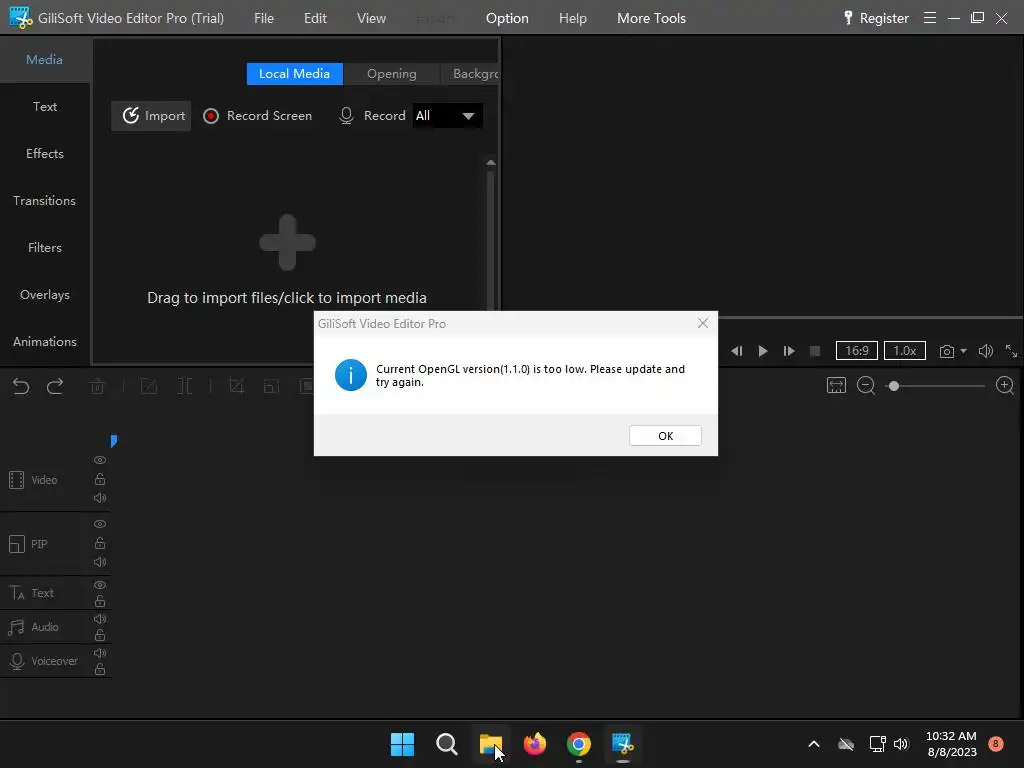Viewport: 1024px width, 768px height.
Task: Open the Option menu
Action: 507,18
